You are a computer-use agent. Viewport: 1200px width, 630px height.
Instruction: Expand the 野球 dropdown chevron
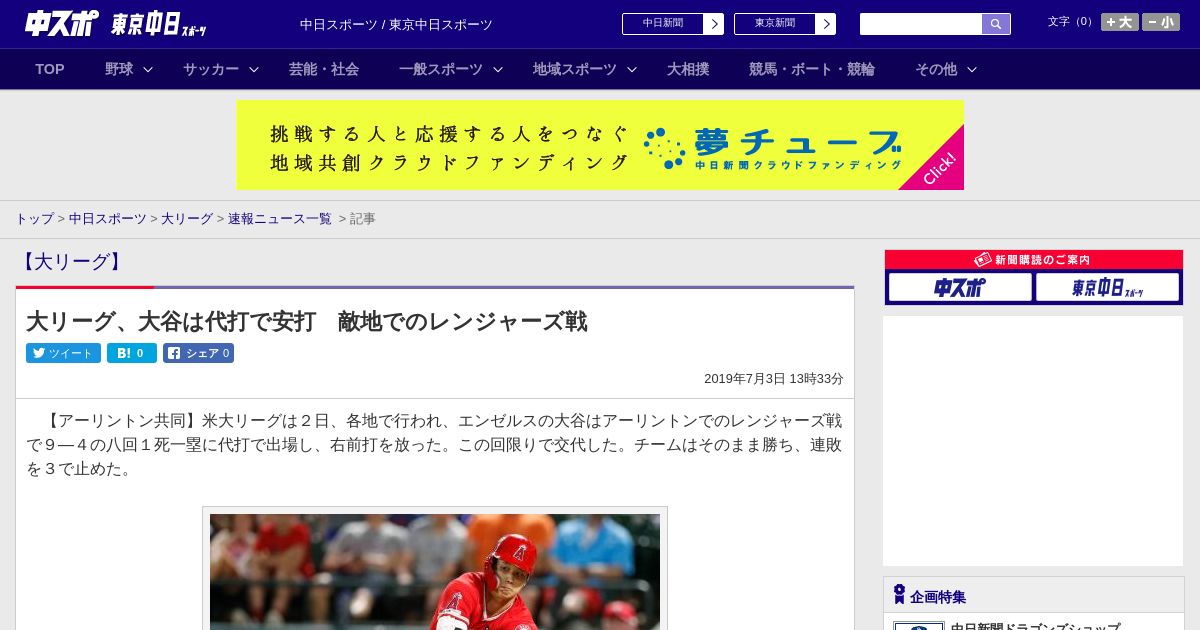pyautogui.click(x=148, y=69)
